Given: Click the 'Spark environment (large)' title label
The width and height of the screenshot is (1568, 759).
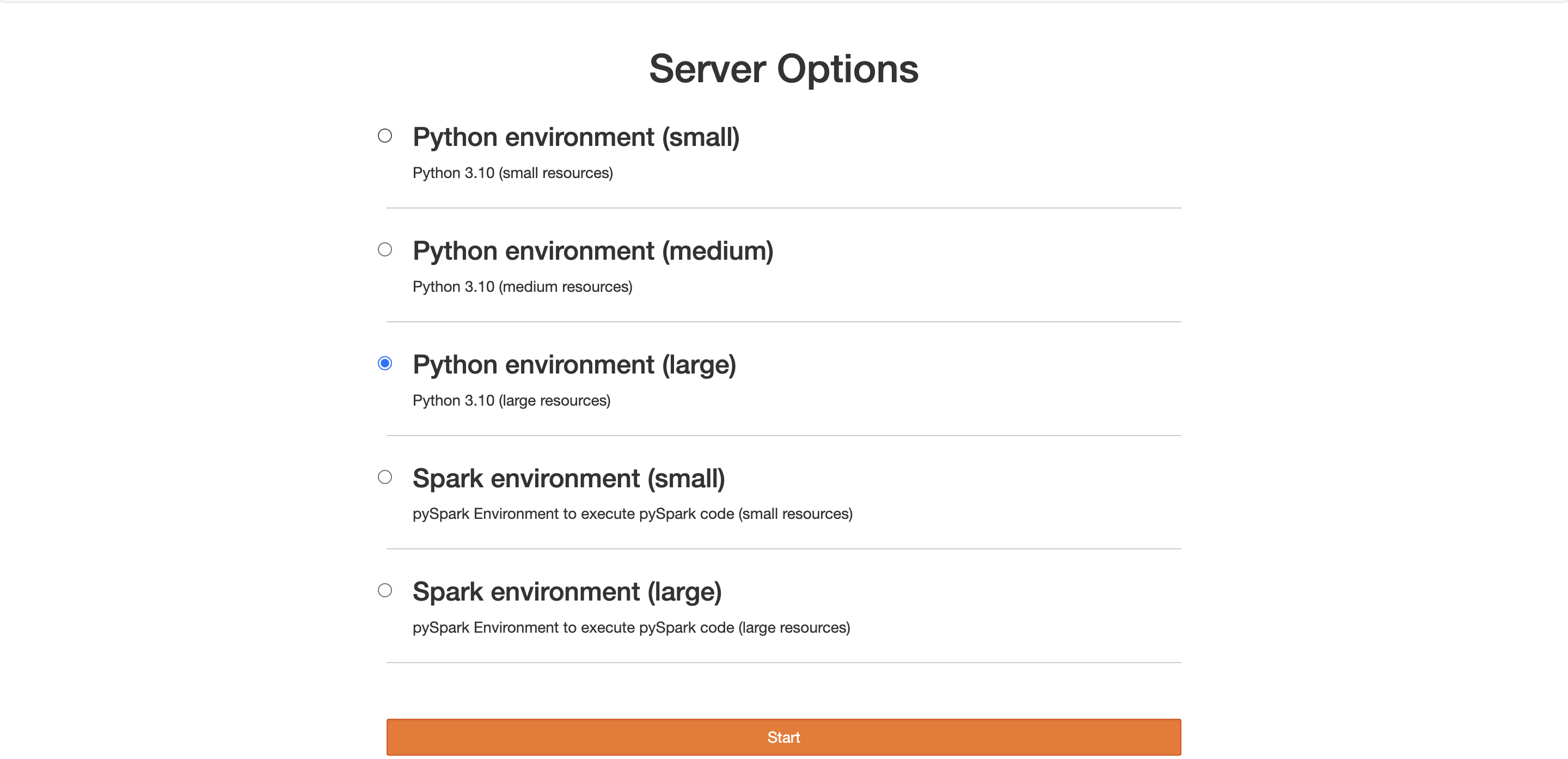Looking at the screenshot, I should [567, 592].
